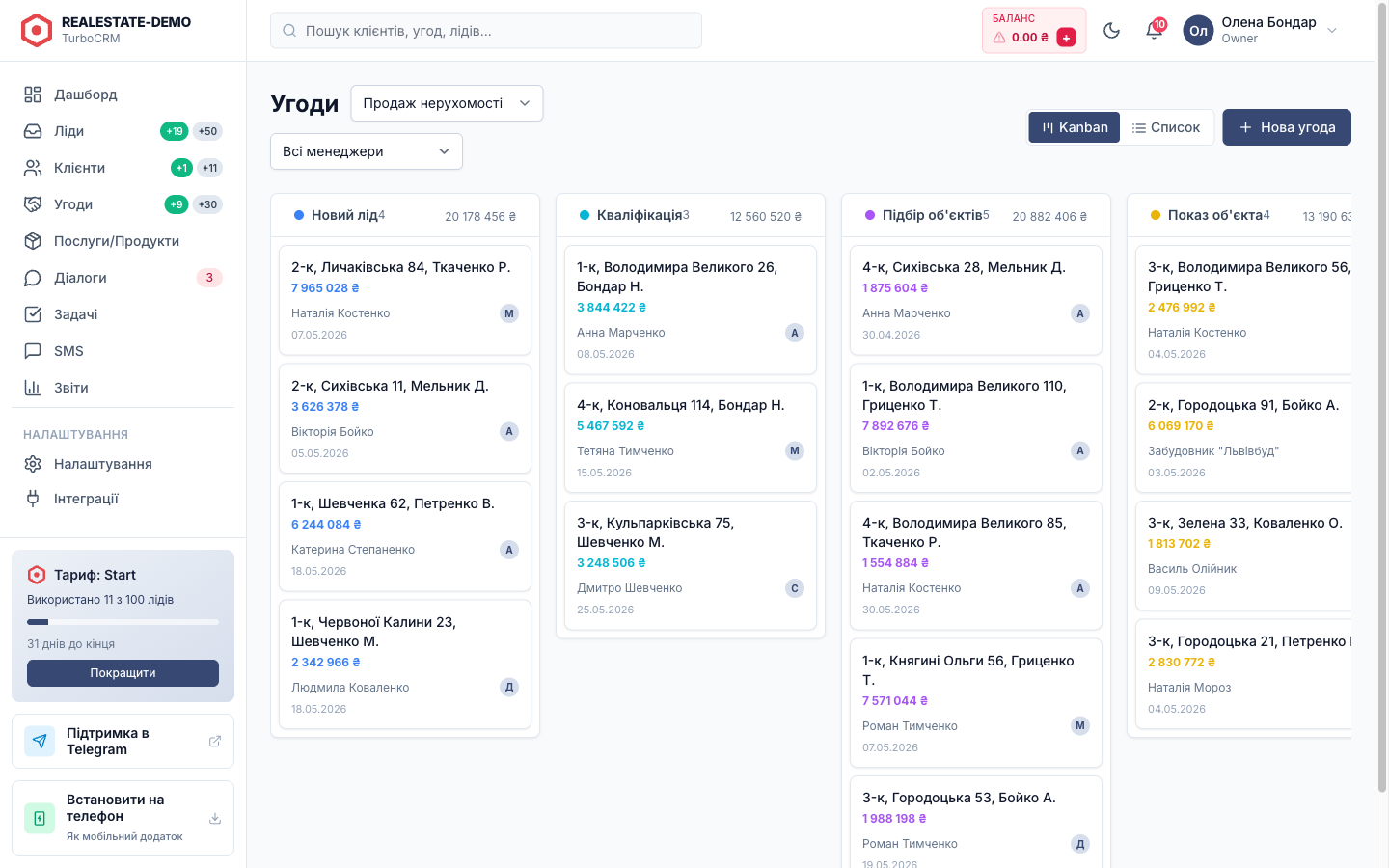Click the download icon for mobile app
Image resolution: width=1389 pixels, height=868 pixels.
pos(215,819)
